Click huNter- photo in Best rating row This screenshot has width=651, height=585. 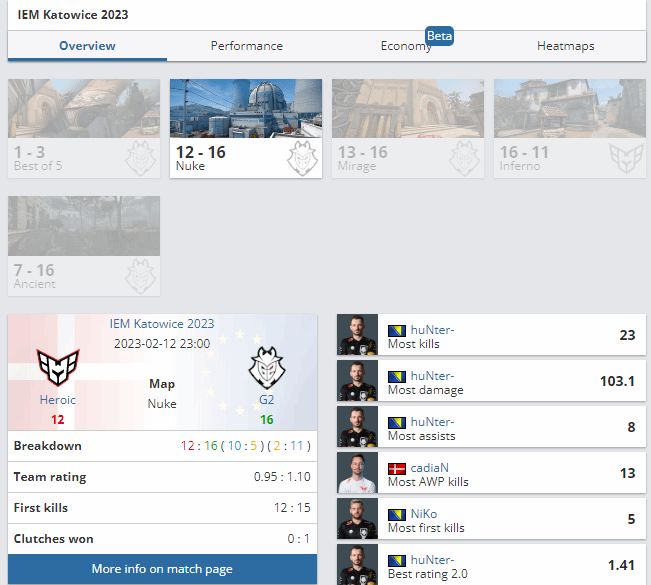pyautogui.click(x=357, y=565)
